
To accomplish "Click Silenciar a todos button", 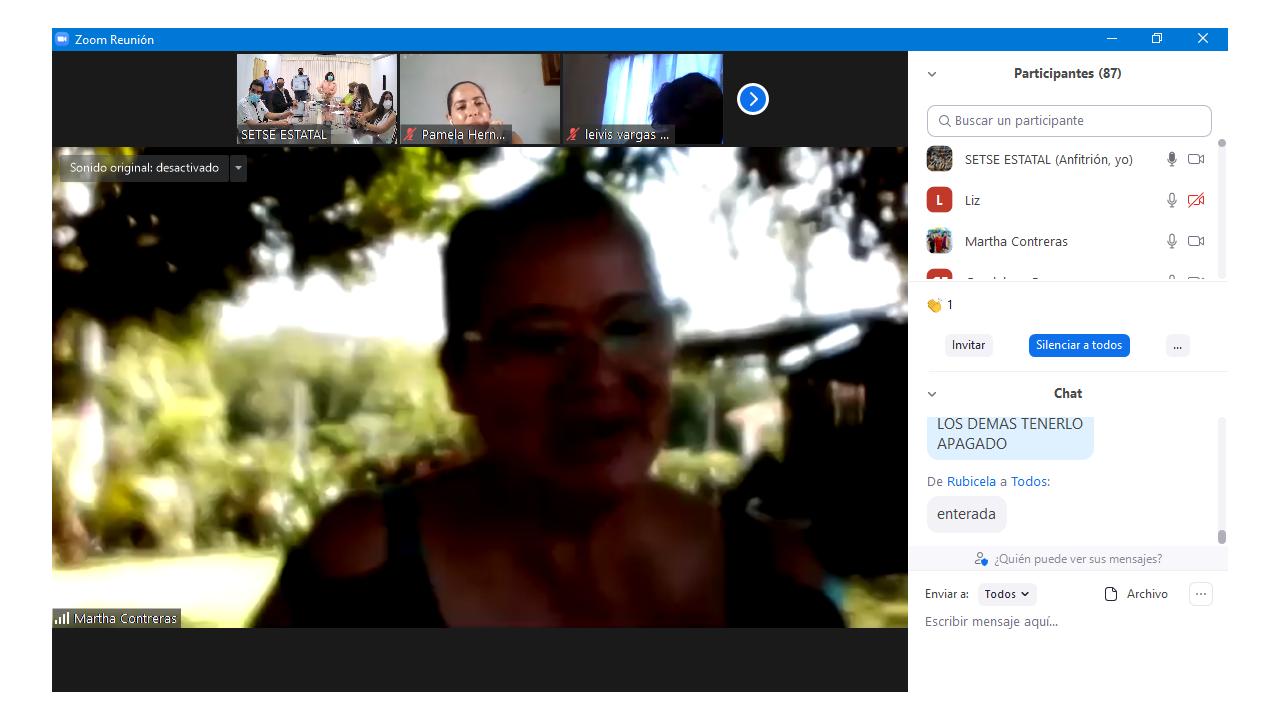I will pos(1079,345).
